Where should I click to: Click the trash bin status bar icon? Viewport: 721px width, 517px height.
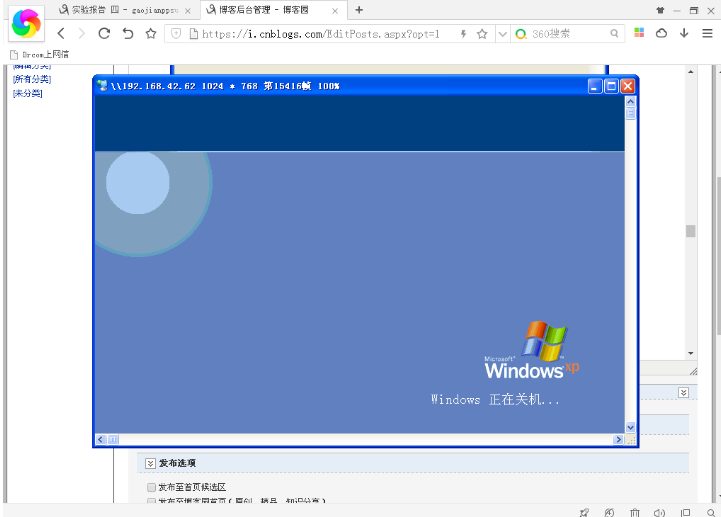(635, 512)
